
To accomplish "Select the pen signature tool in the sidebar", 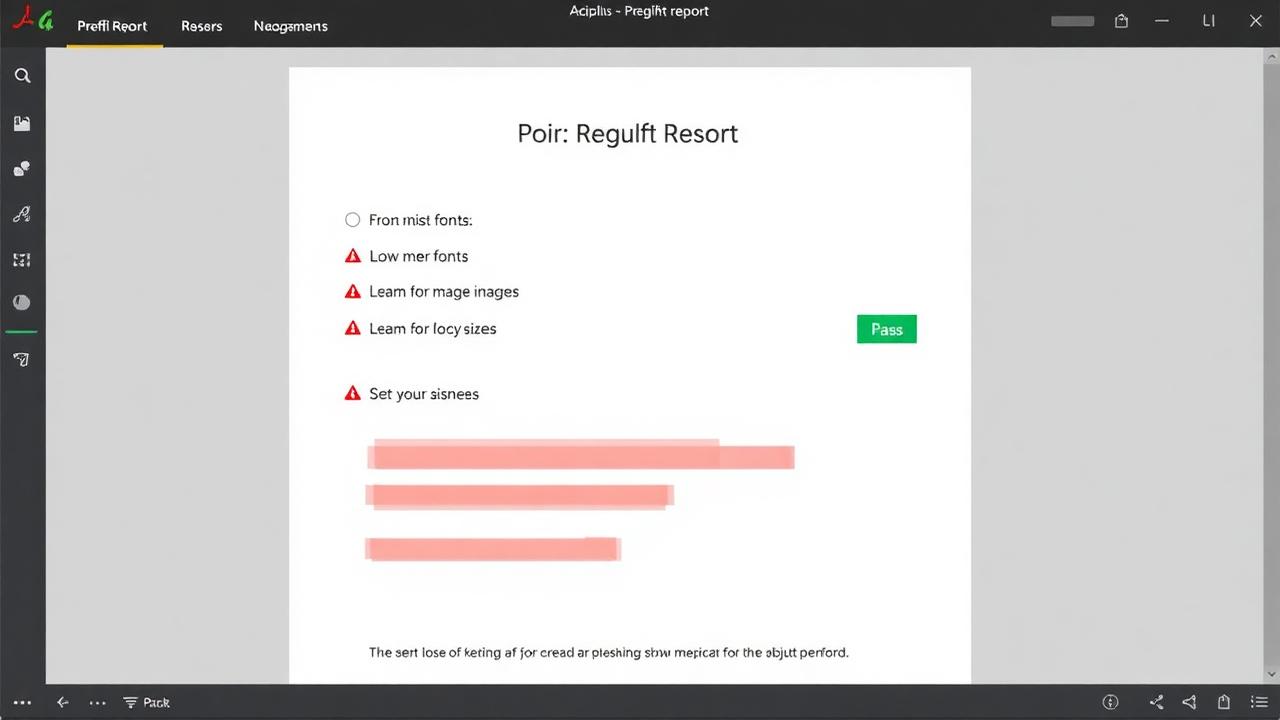I will coord(22,214).
